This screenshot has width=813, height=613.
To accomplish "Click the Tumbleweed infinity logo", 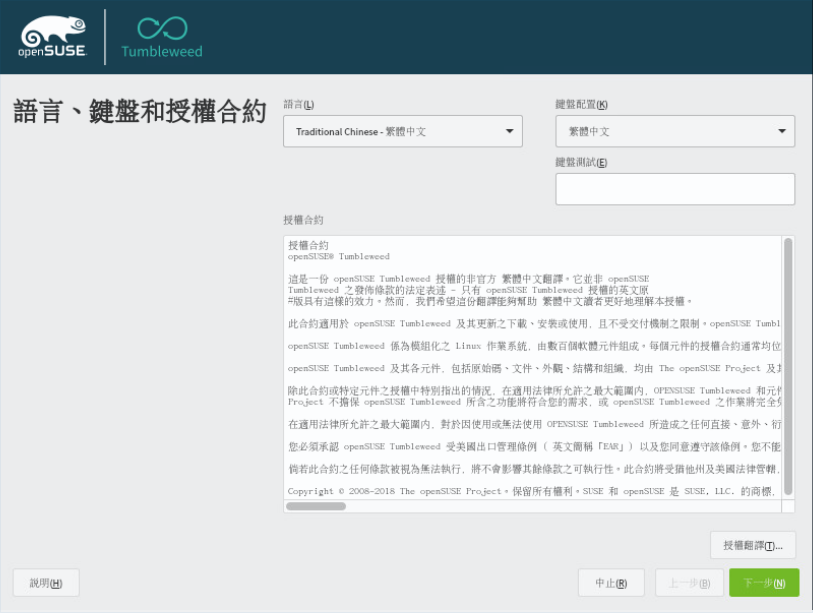I will 162,37.
